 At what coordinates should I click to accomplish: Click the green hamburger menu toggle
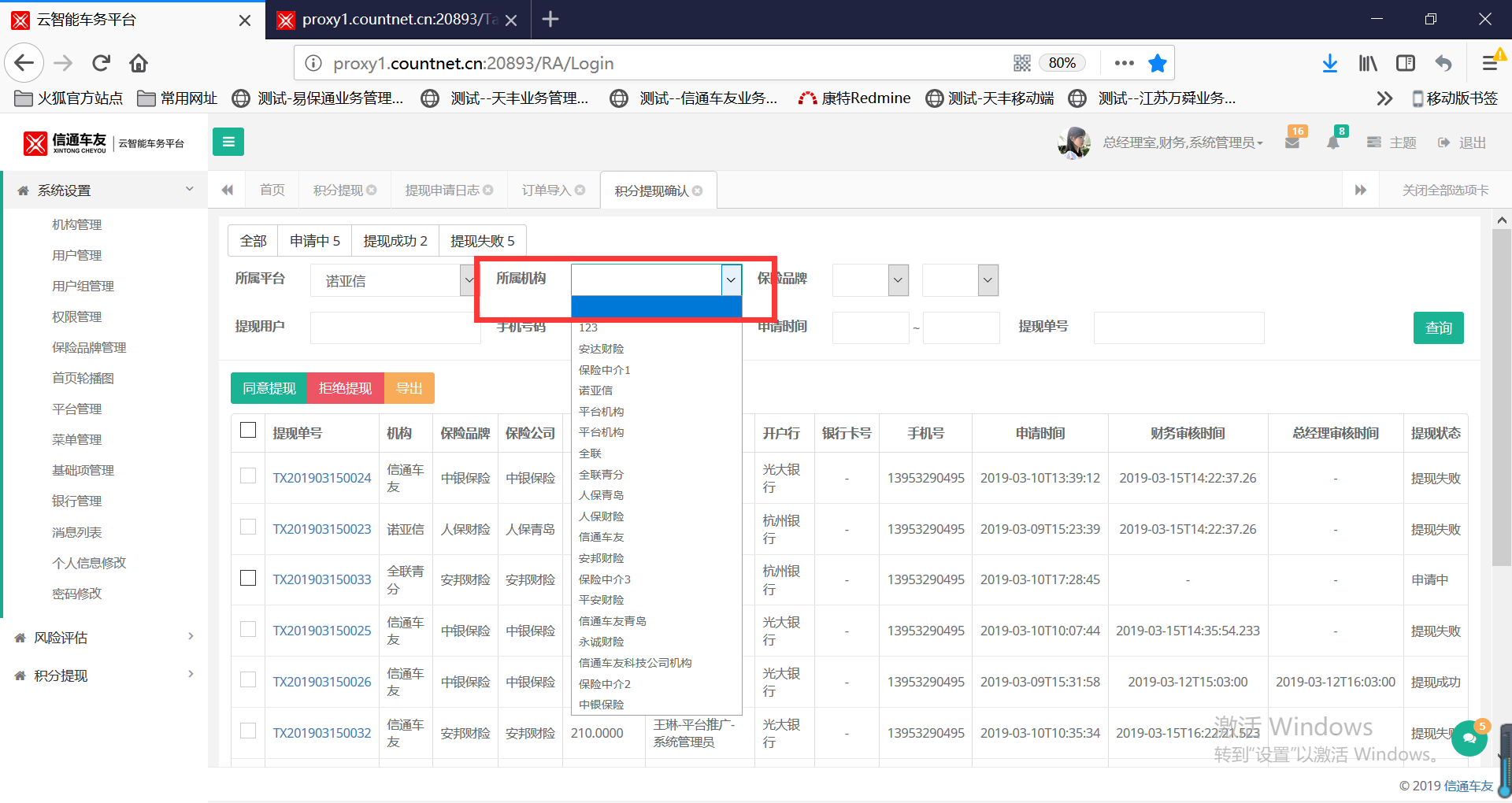pyautogui.click(x=228, y=142)
